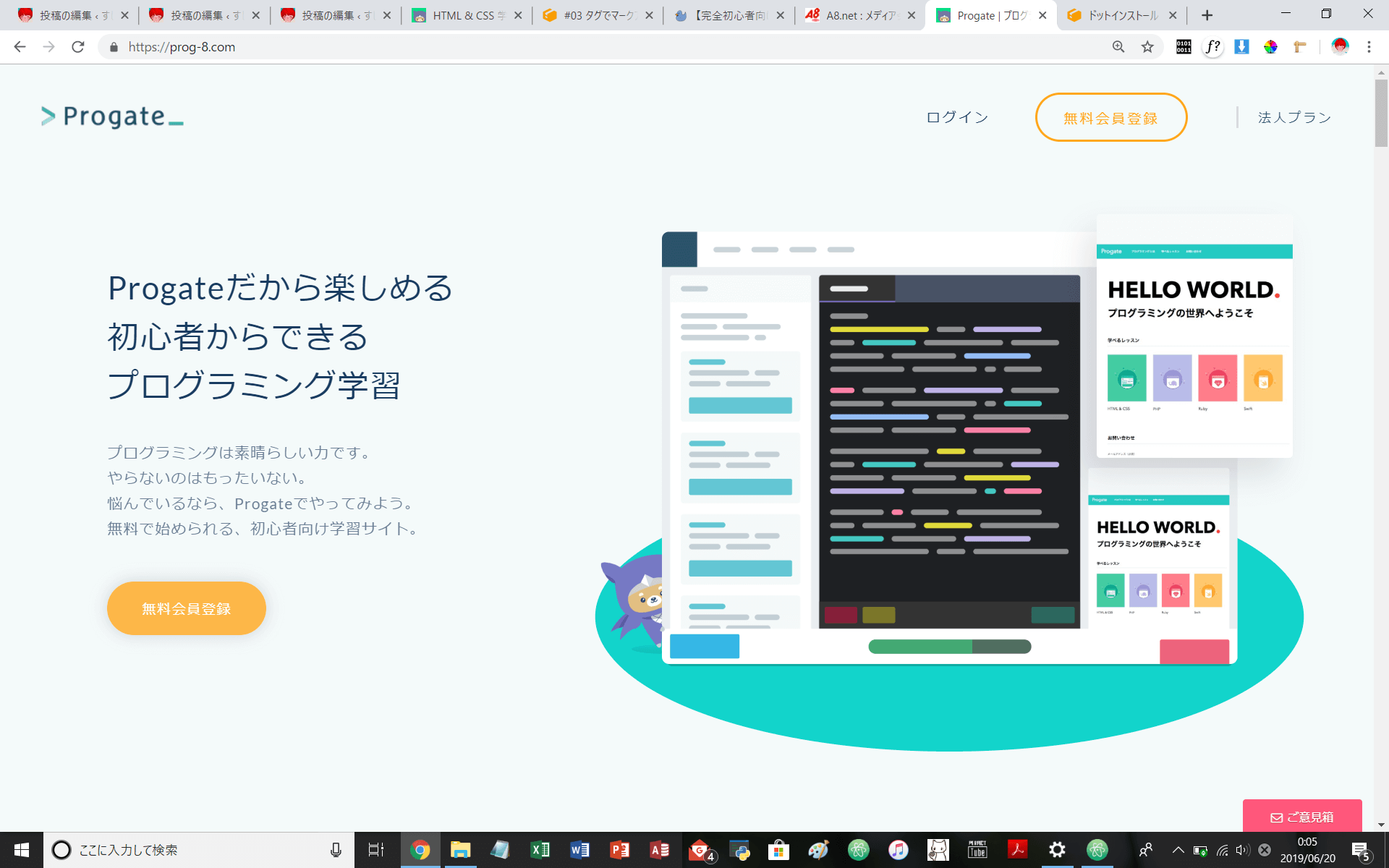Show hidden system tray icons
1389x868 pixels.
(x=1178, y=850)
